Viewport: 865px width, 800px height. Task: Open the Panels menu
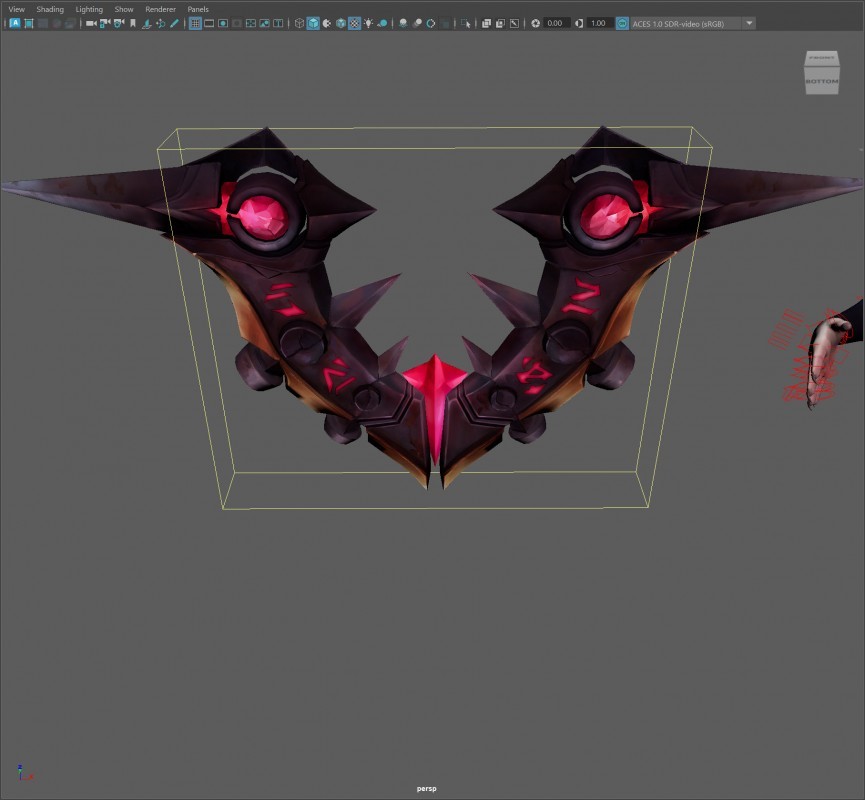pyautogui.click(x=198, y=9)
